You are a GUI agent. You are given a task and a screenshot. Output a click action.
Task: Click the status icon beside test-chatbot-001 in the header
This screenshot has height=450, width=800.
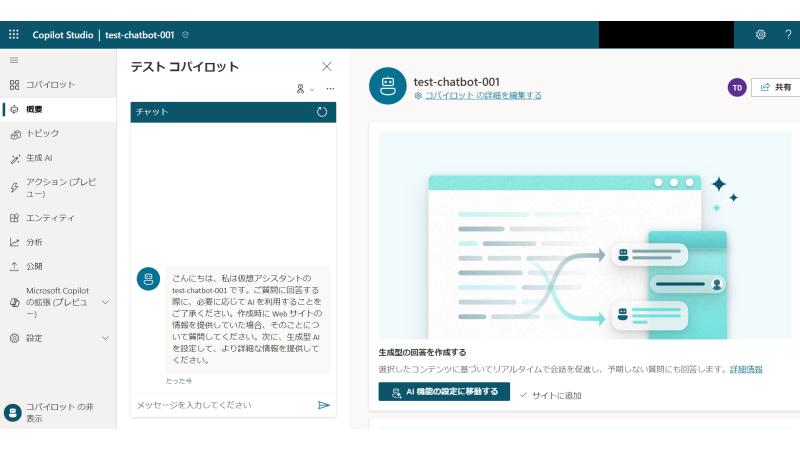click(185, 35)
